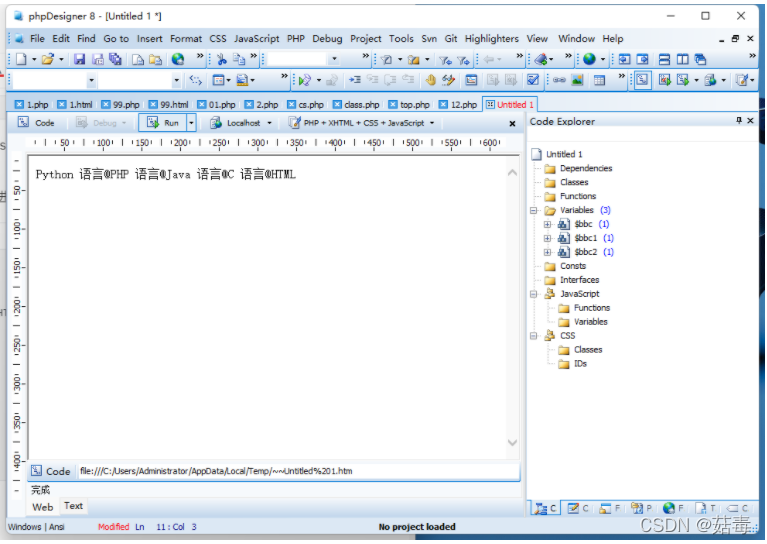Click the insert table grid icon
Image resolution: width=767 pixels, height=544 pixels.
click(599, 80)
